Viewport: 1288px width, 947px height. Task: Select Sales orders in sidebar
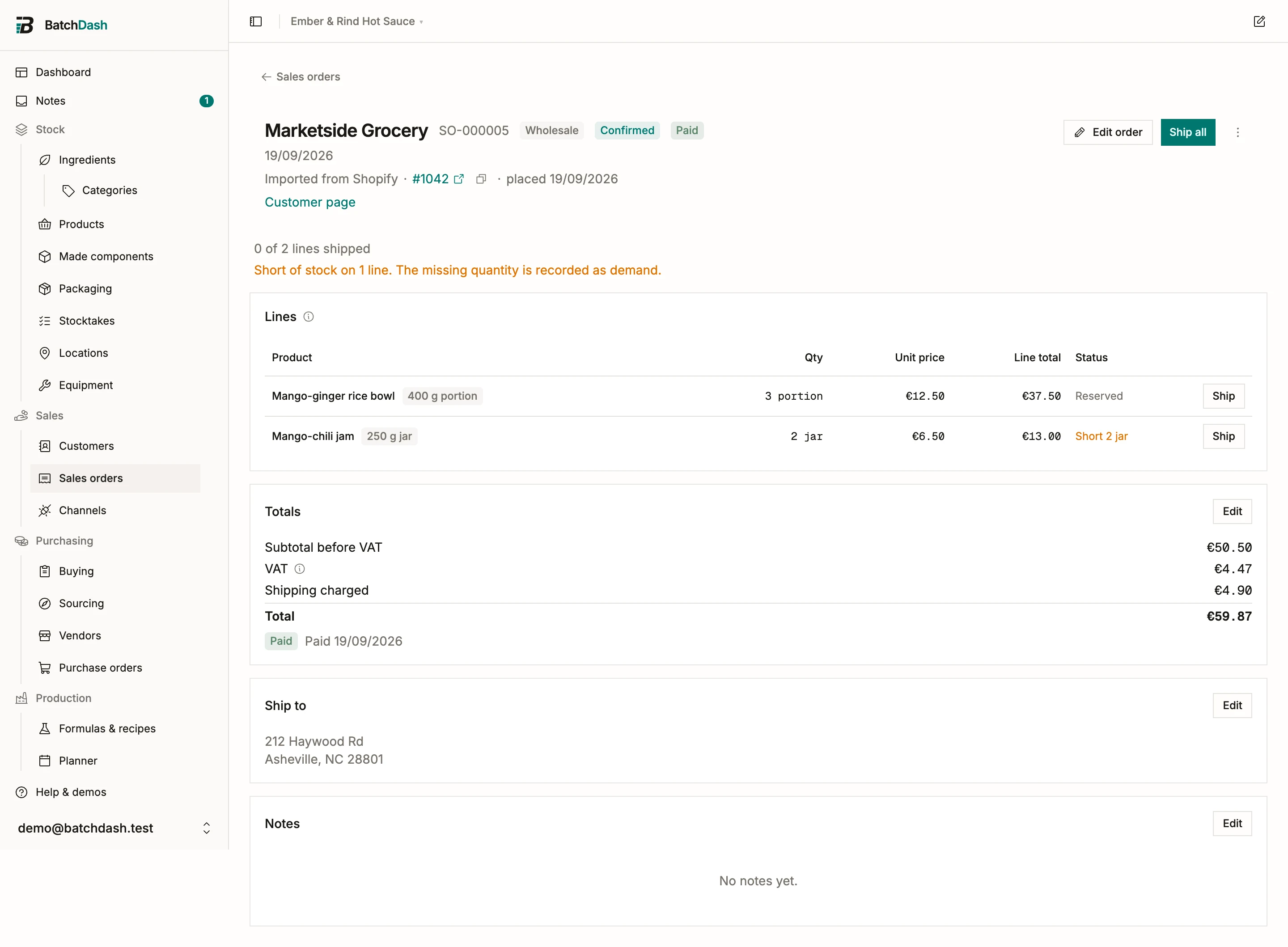click(115, 478)
